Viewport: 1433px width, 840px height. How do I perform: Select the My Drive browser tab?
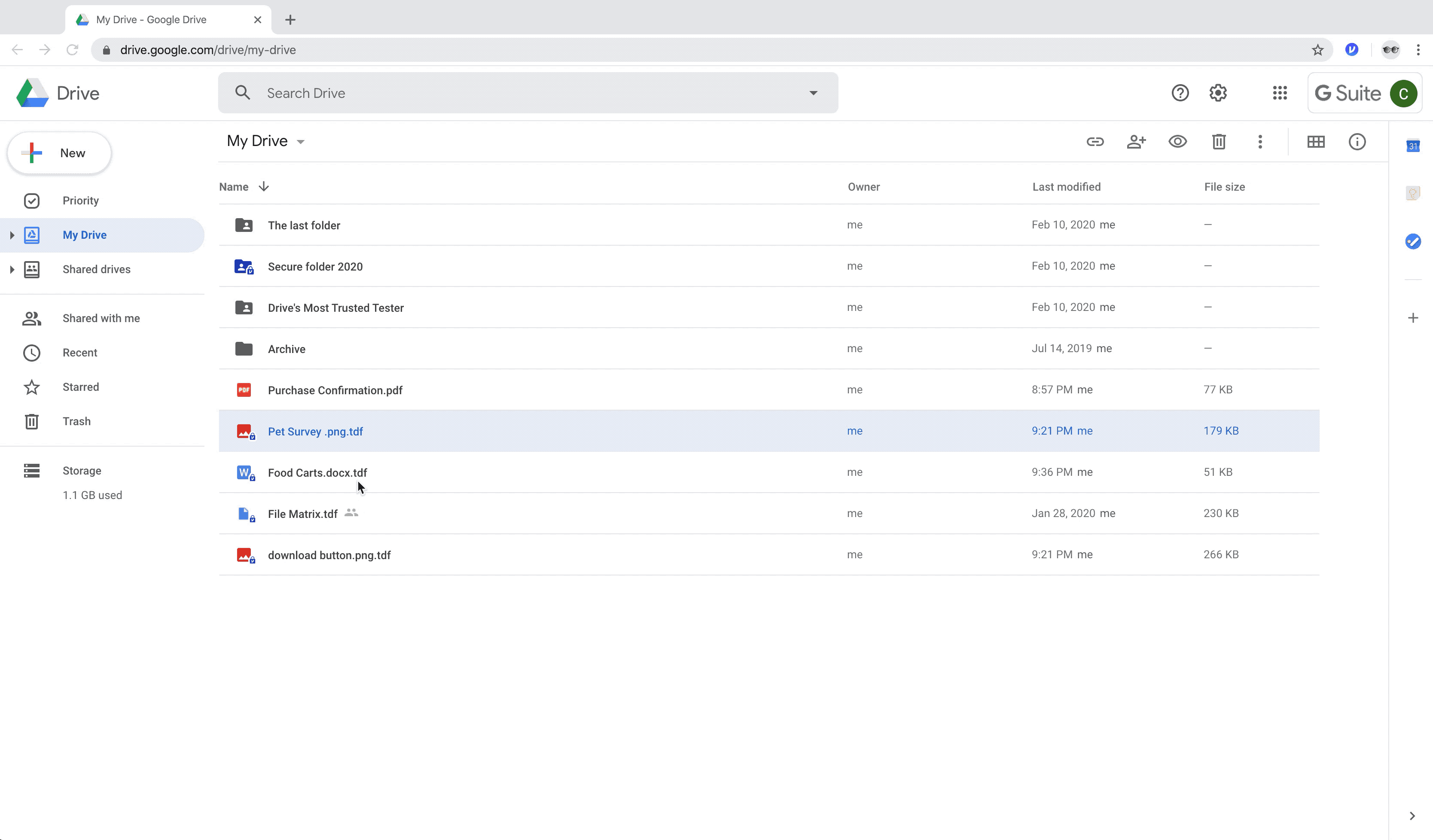[168, 20]
